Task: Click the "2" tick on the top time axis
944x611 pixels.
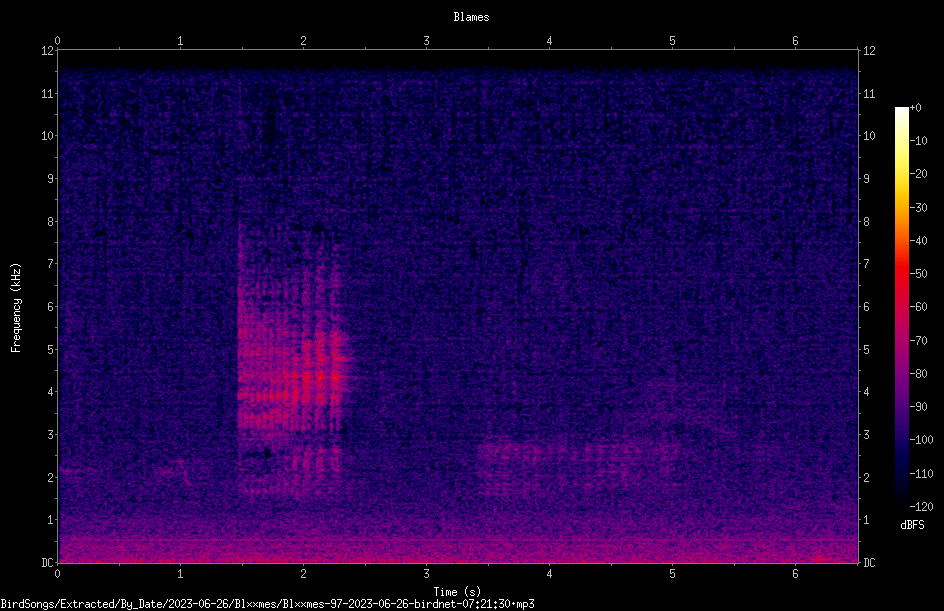Action: click(303, 40)
